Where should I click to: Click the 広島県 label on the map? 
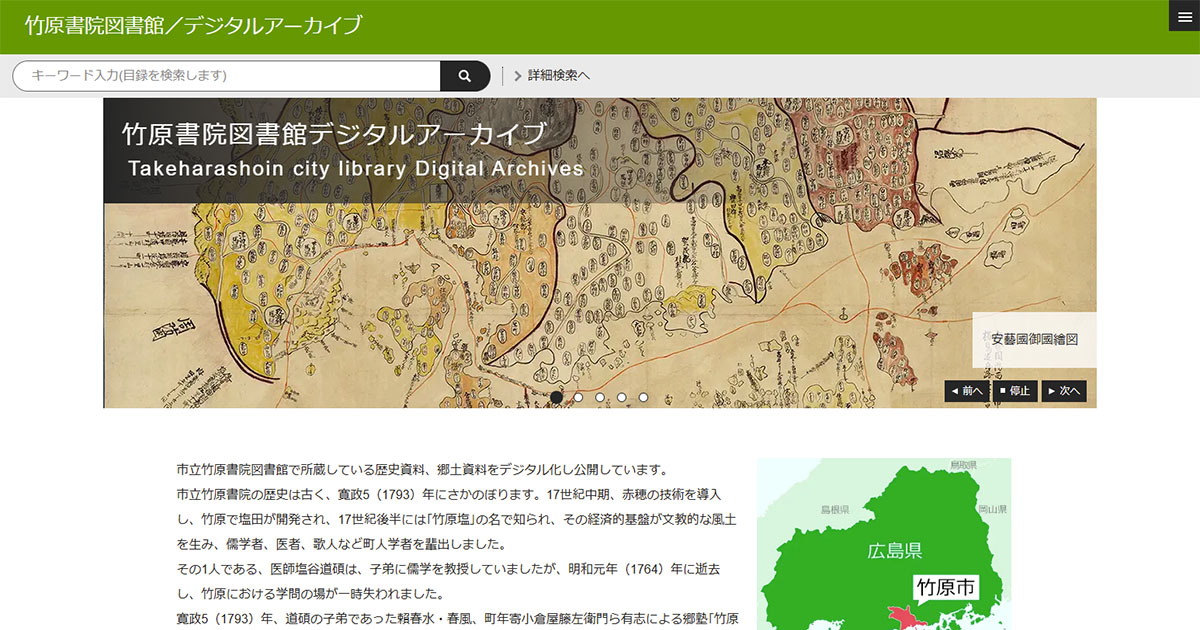894,551
